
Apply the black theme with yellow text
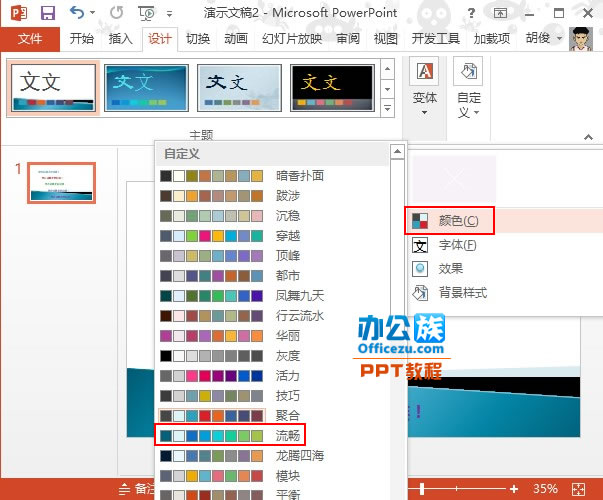[333, 88]
